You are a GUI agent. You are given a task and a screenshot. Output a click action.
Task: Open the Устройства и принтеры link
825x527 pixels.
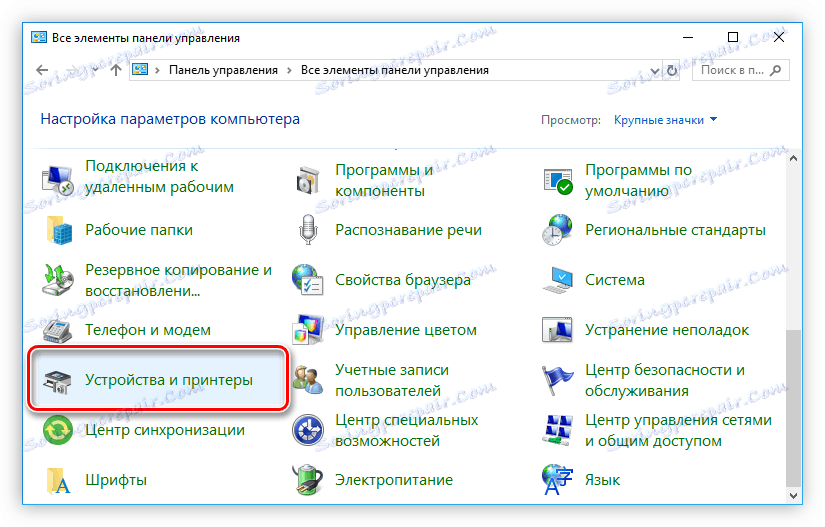pos(169,380)
